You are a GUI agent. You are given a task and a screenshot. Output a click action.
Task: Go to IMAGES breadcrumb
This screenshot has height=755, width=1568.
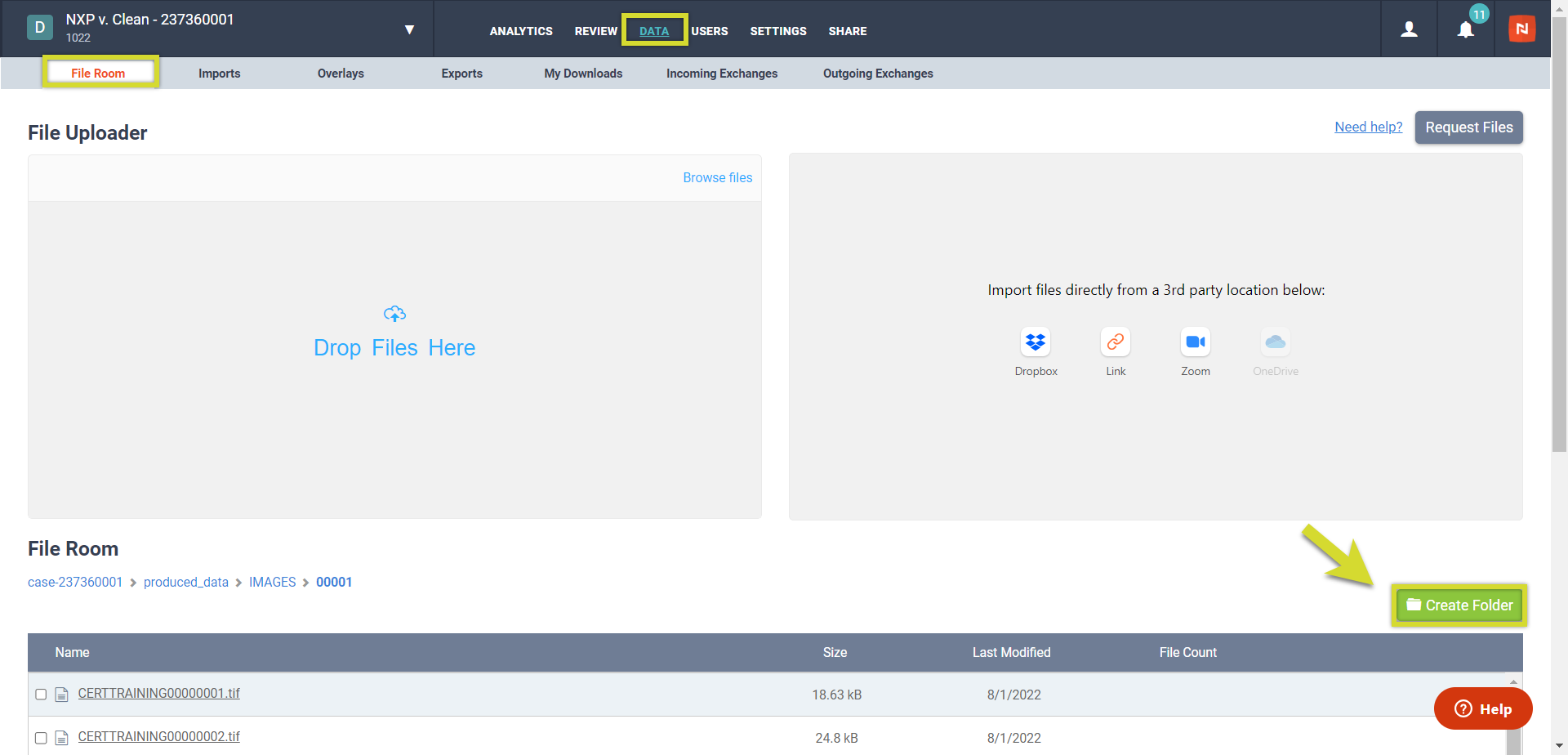273,582
